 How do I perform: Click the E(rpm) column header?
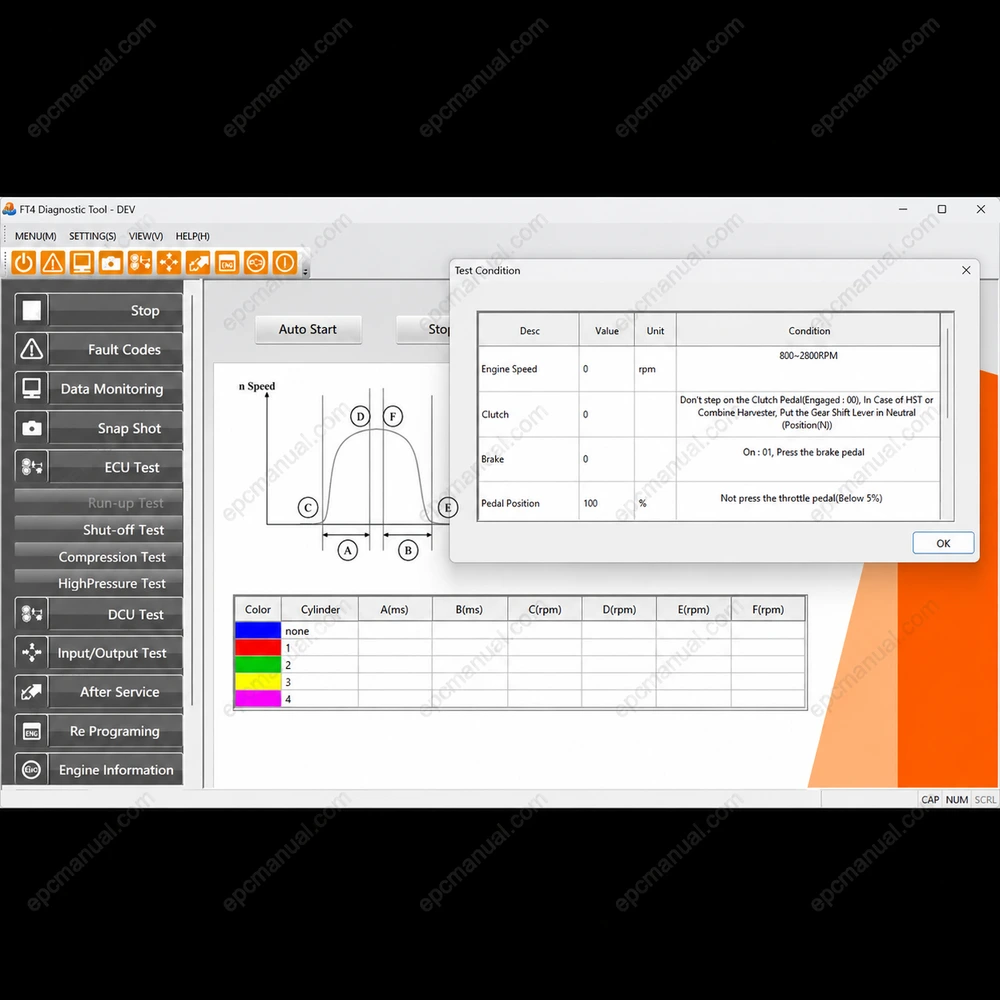[x=693, y=609]
